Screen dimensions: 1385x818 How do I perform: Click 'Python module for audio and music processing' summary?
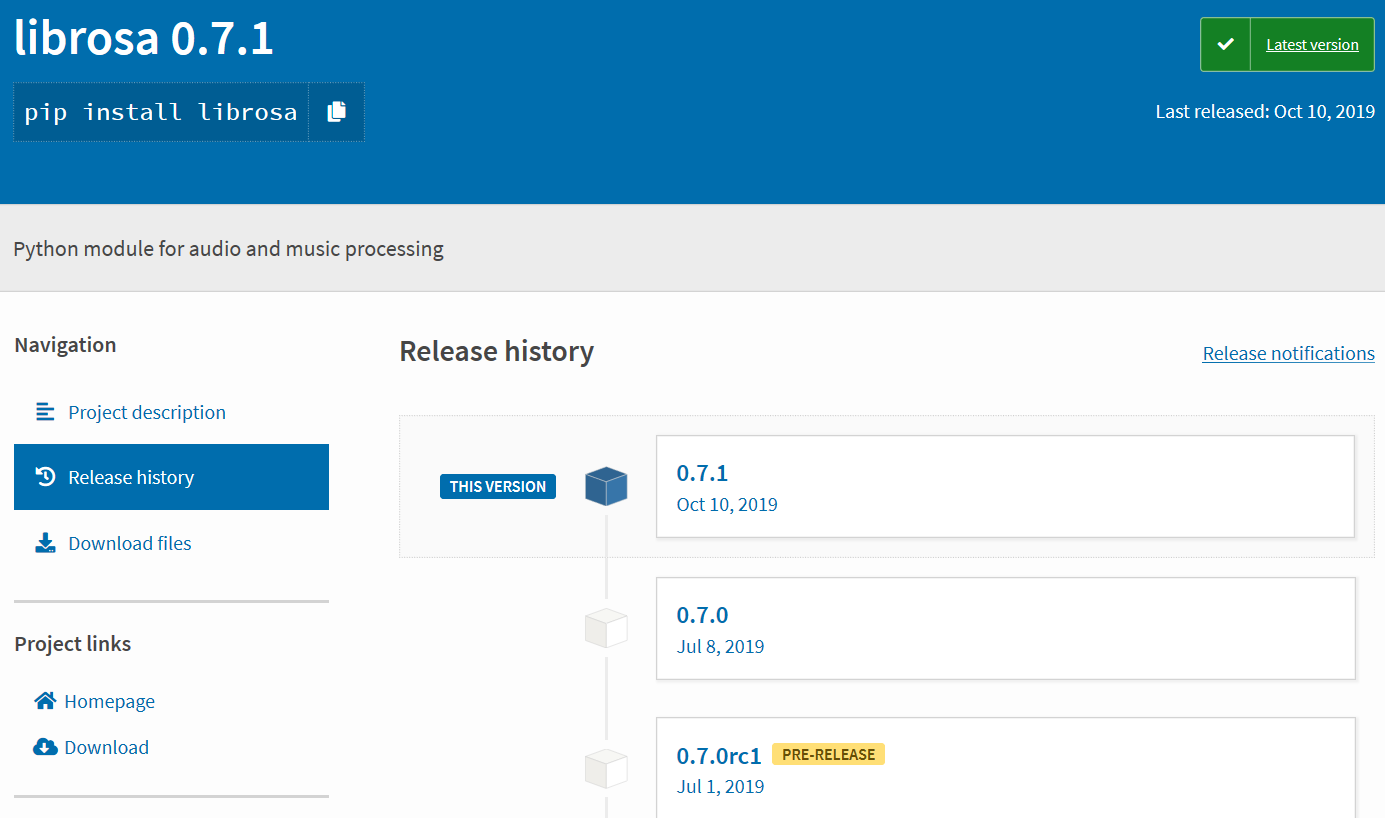point(228,248)
